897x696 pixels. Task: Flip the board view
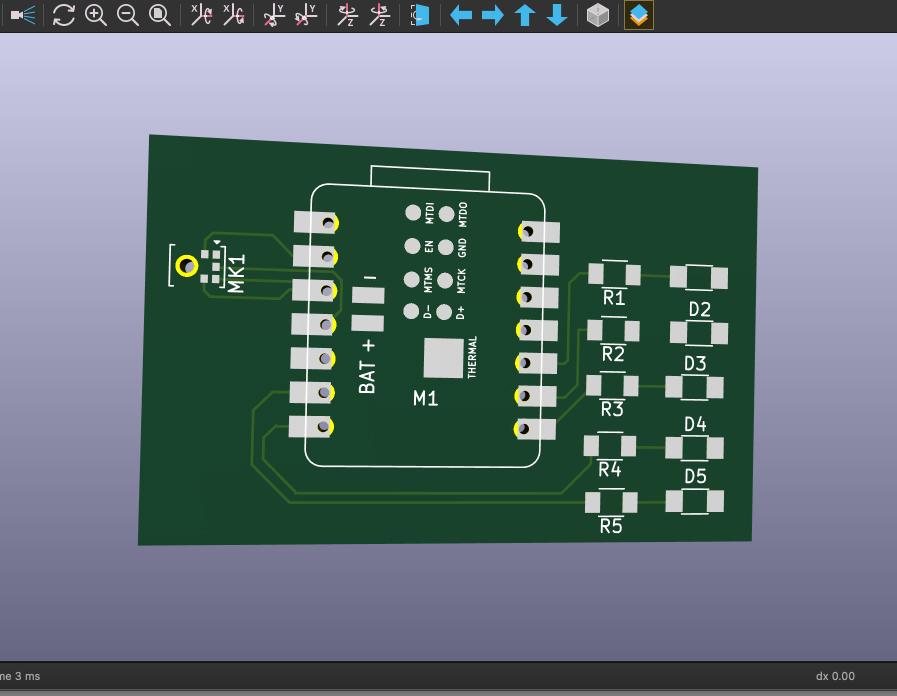[420, 15]
